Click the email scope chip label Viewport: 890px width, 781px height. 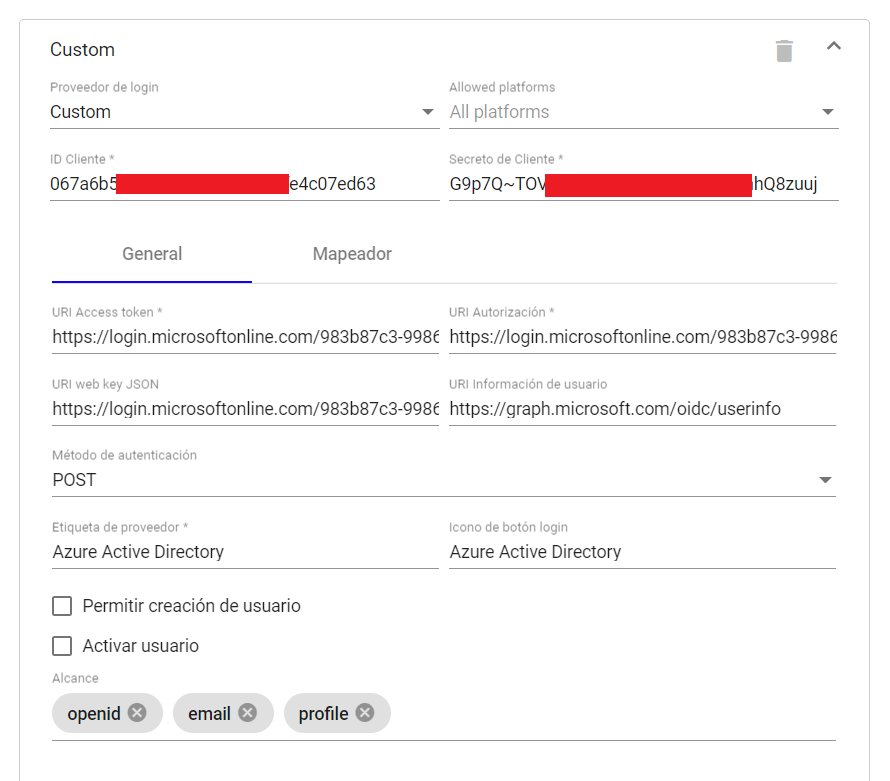[209, 713]
